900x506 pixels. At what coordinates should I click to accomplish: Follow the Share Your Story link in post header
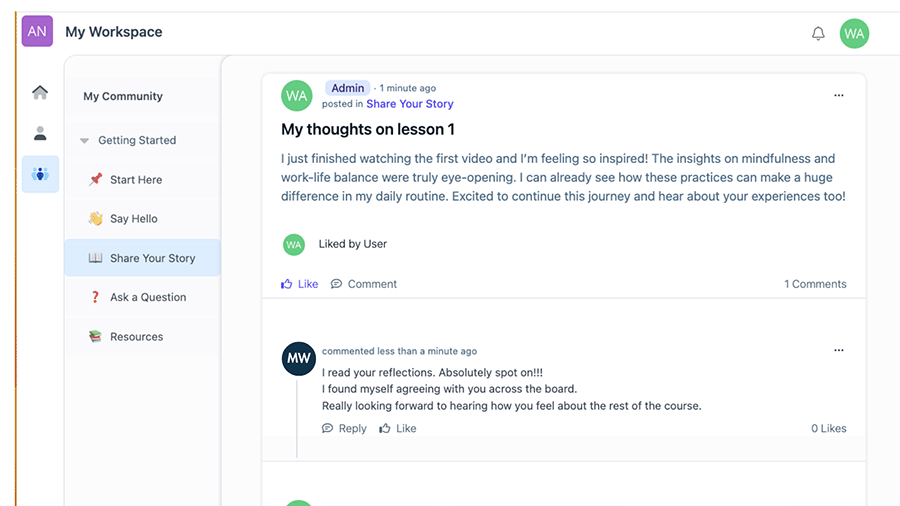pyautogui.click(x=410, y=104)
